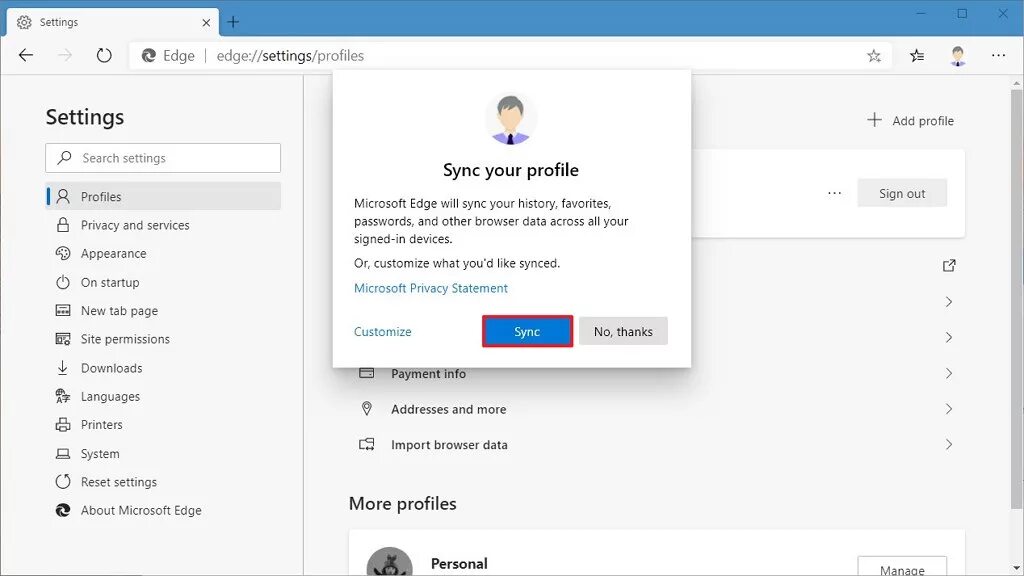Click the Appearance palette icon
The width and height of the screenshot is (1024, 576).
63,253
